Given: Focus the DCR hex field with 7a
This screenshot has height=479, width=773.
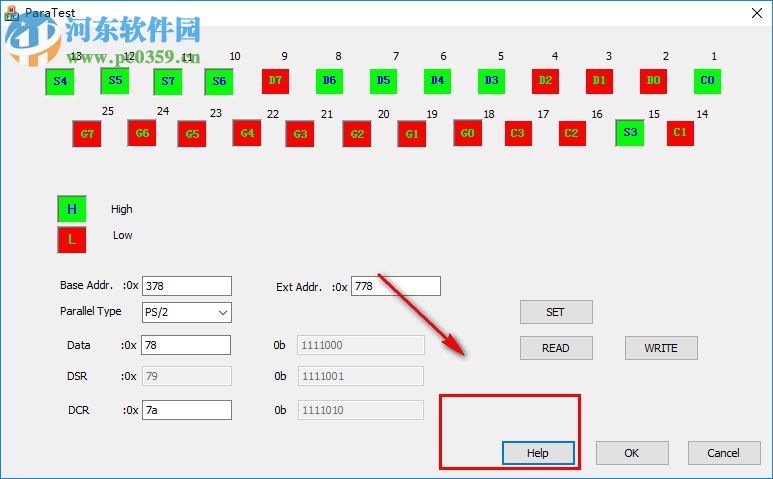Looking at the screenshot, I should [187, 410].
